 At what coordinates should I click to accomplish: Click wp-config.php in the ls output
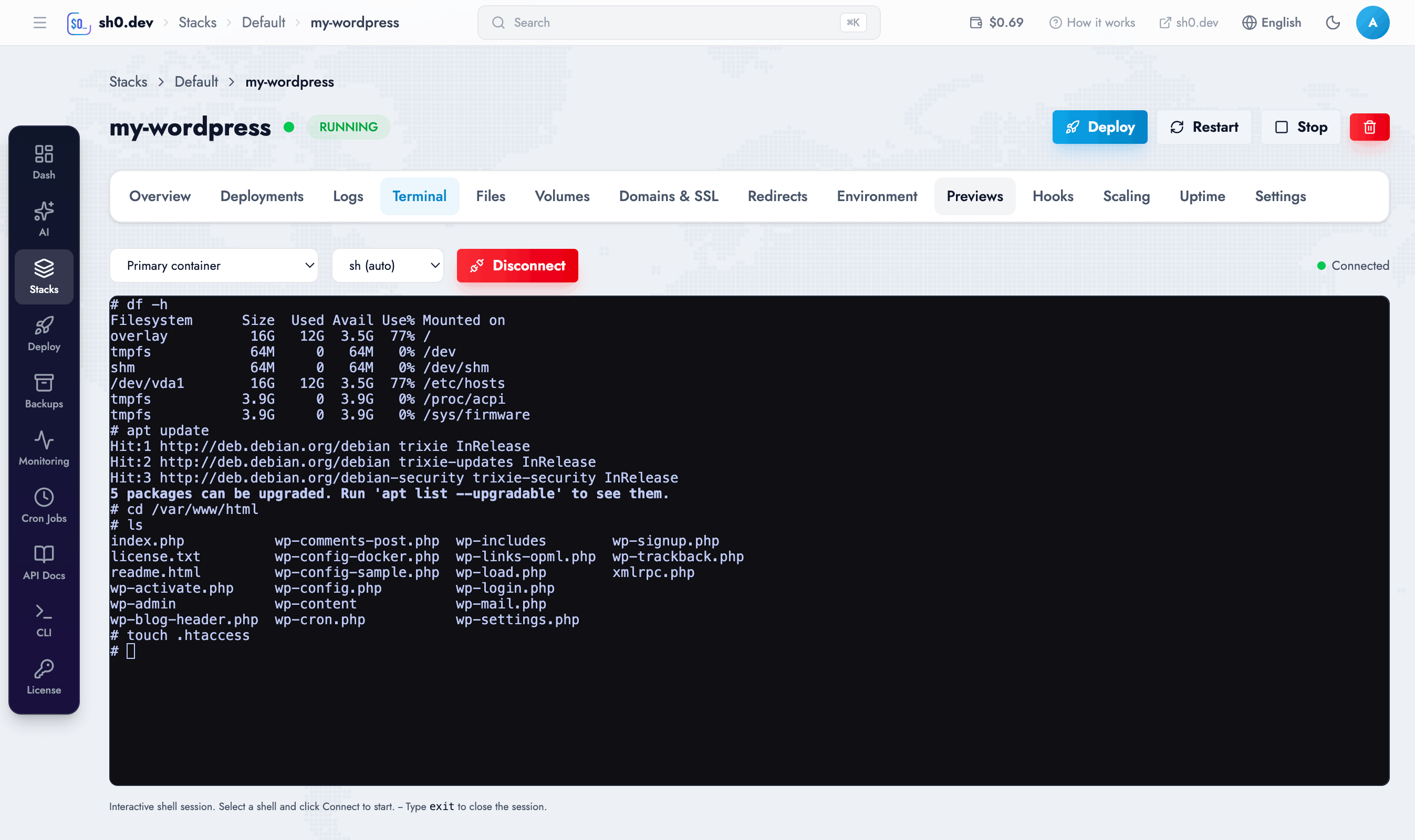[328, 588]
